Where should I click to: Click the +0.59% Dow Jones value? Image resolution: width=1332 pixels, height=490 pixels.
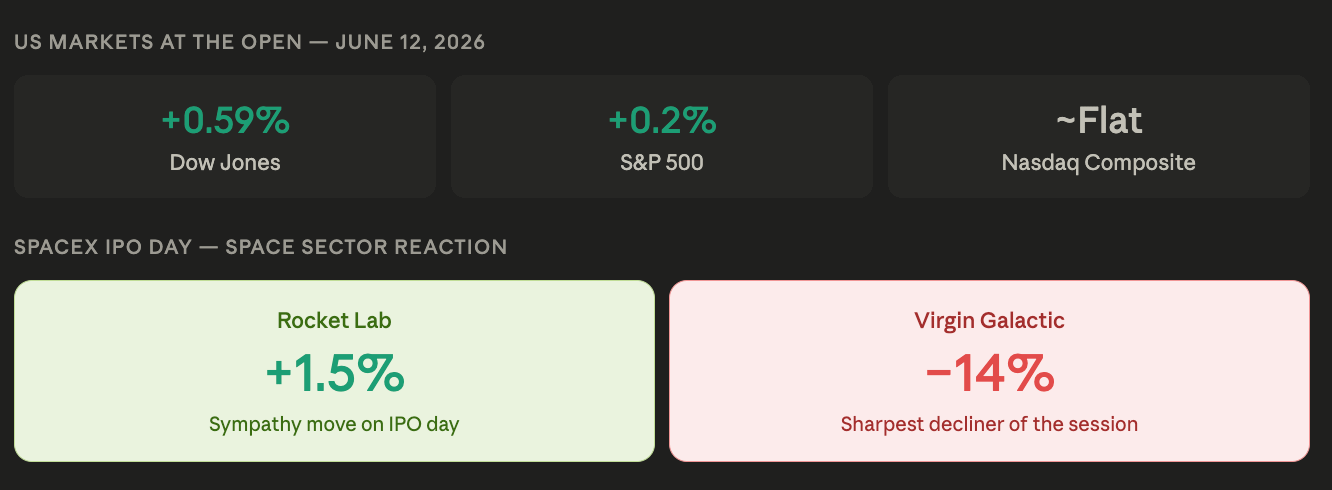coord(225,120)
